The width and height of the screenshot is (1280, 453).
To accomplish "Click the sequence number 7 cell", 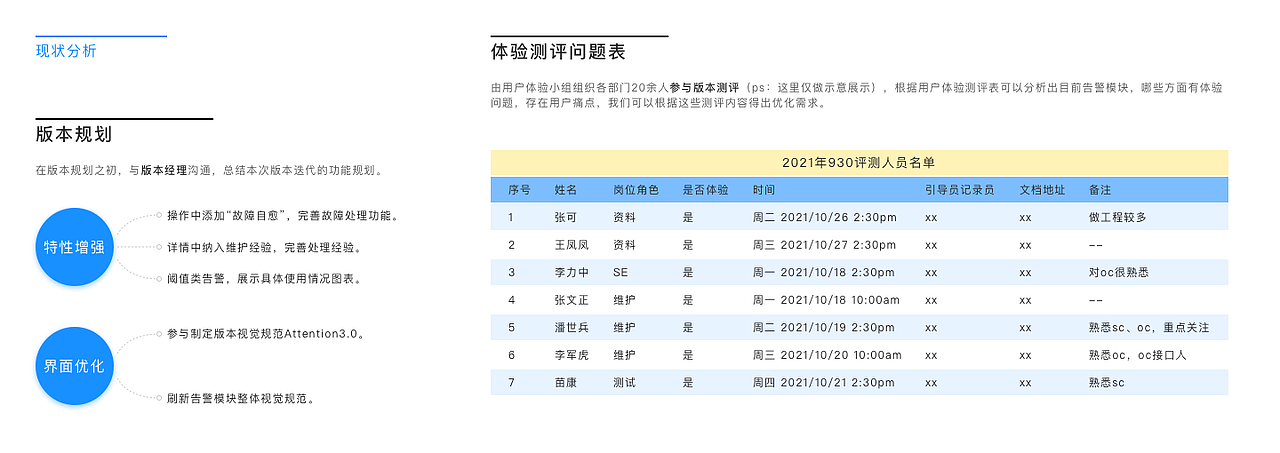I will (x=511, y=382).
